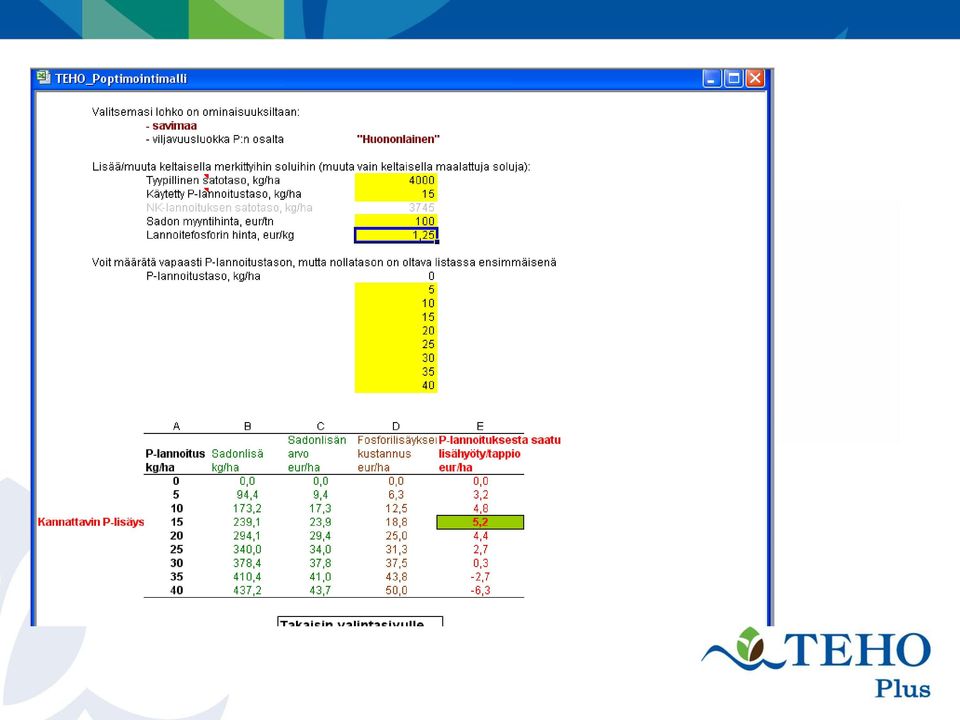960x720 pixels.
Task: Click the 4,8 lisähyöty value
Action: (481, 509)
